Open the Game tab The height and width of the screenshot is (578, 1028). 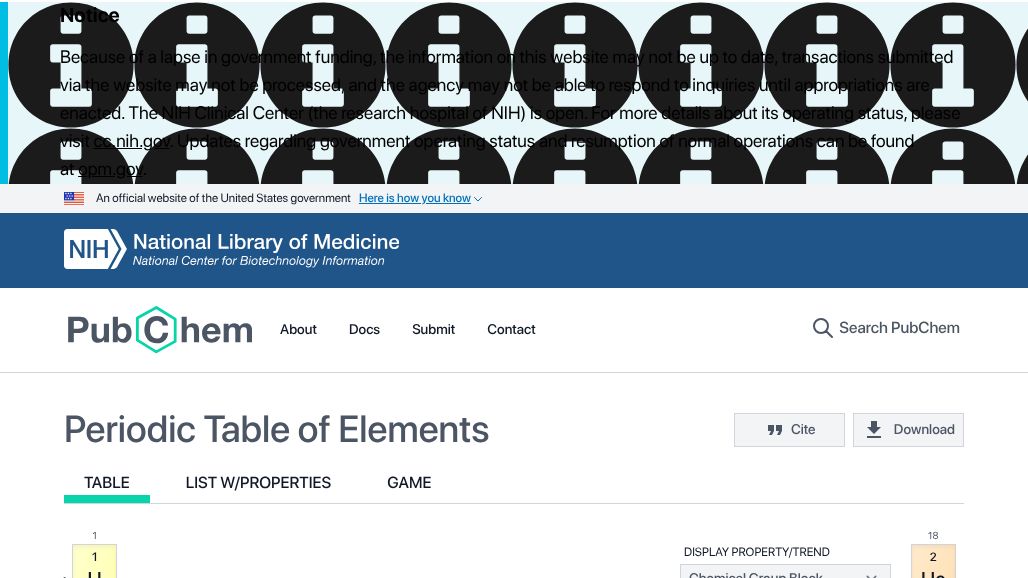(409, 482)
